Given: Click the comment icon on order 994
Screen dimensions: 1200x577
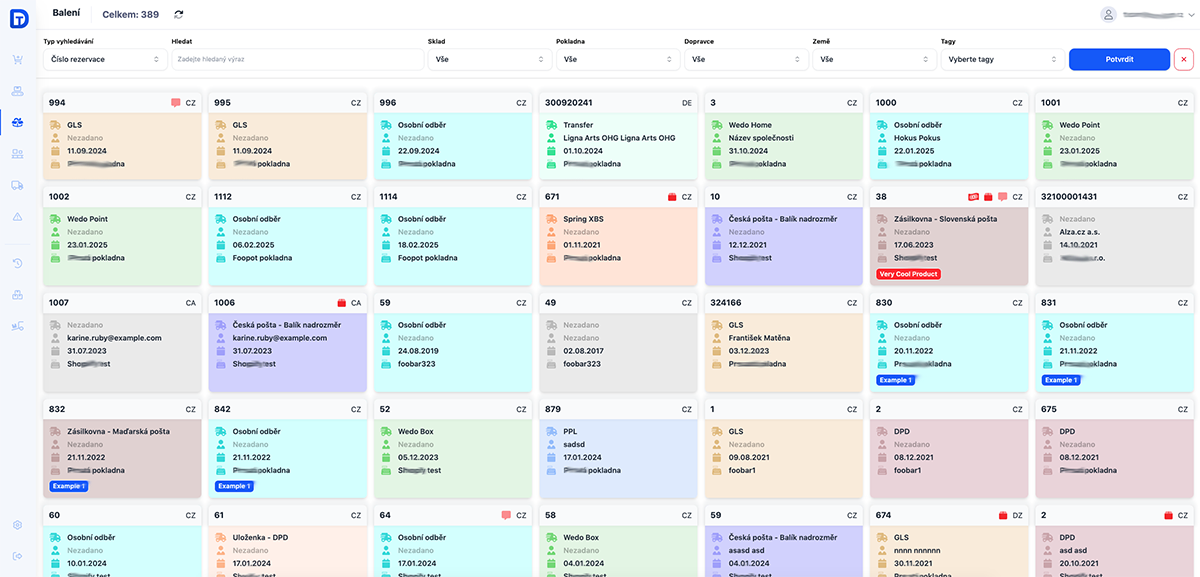Looking at the screenshot, I should (x=175, y=103).
